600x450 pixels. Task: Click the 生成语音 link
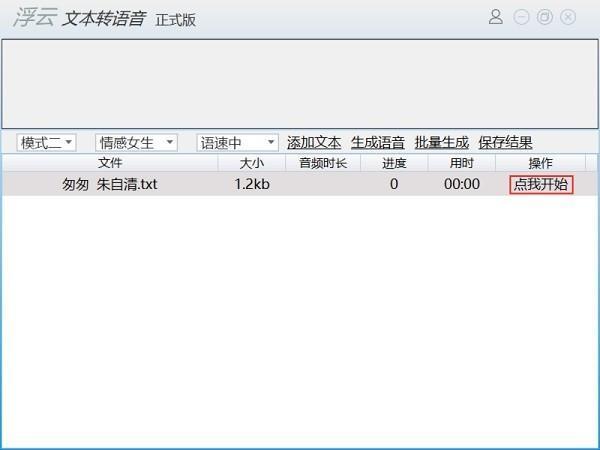tap(378, 143)
